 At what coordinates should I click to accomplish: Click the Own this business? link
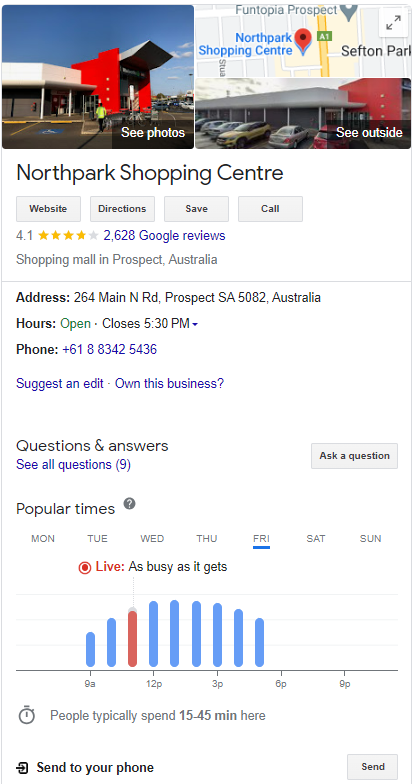coord(170,384)
